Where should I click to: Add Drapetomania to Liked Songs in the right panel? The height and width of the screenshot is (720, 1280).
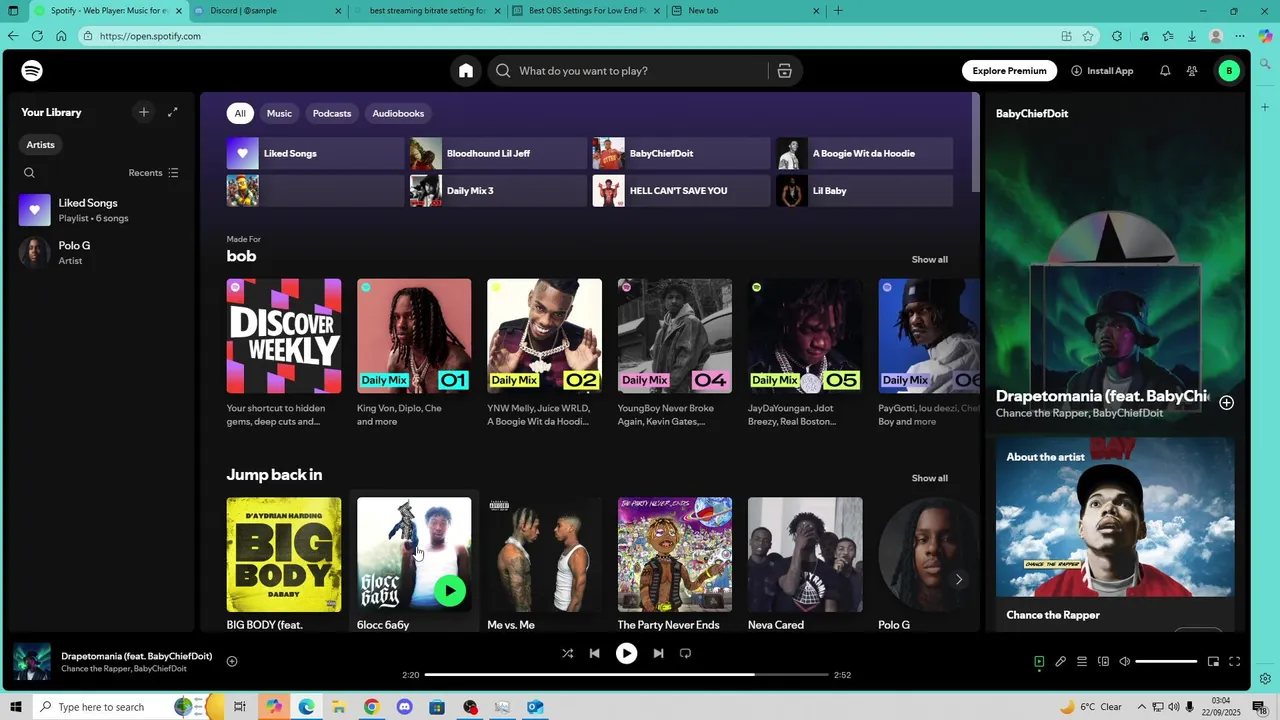(x=1226, y=402)
